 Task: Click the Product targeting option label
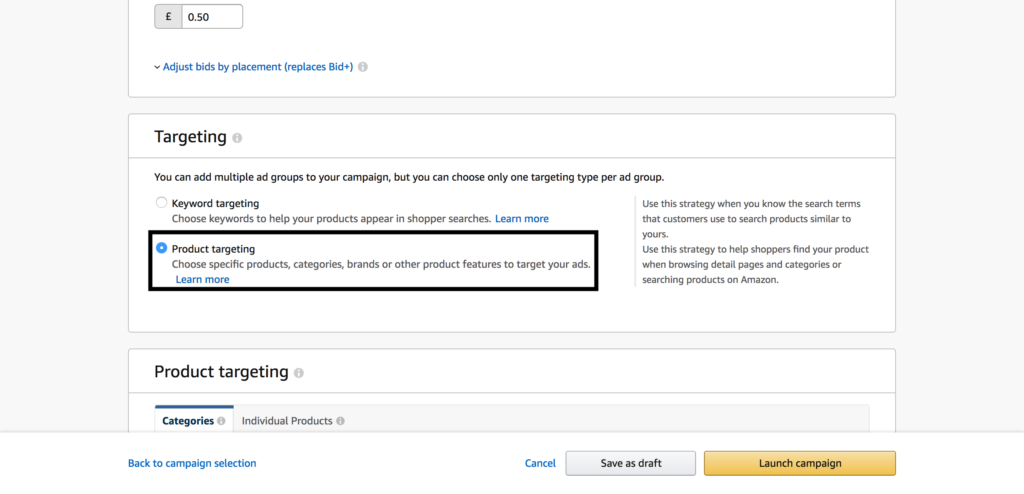(214, 249)
